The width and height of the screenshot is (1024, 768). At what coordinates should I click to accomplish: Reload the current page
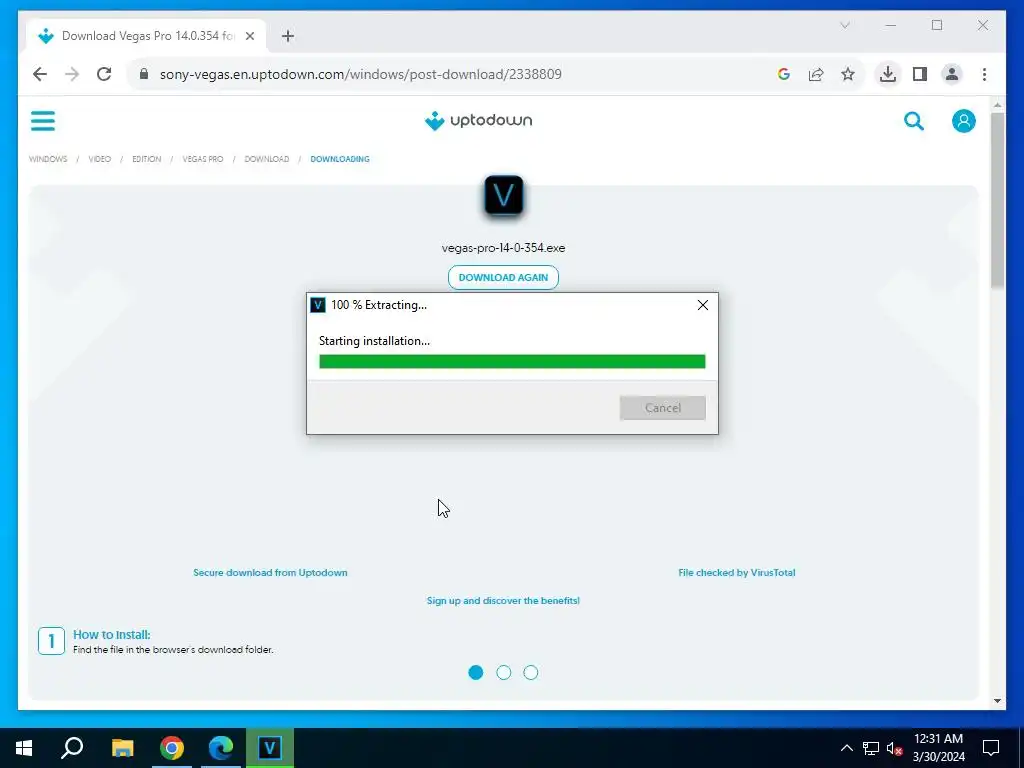click(104, 74)
